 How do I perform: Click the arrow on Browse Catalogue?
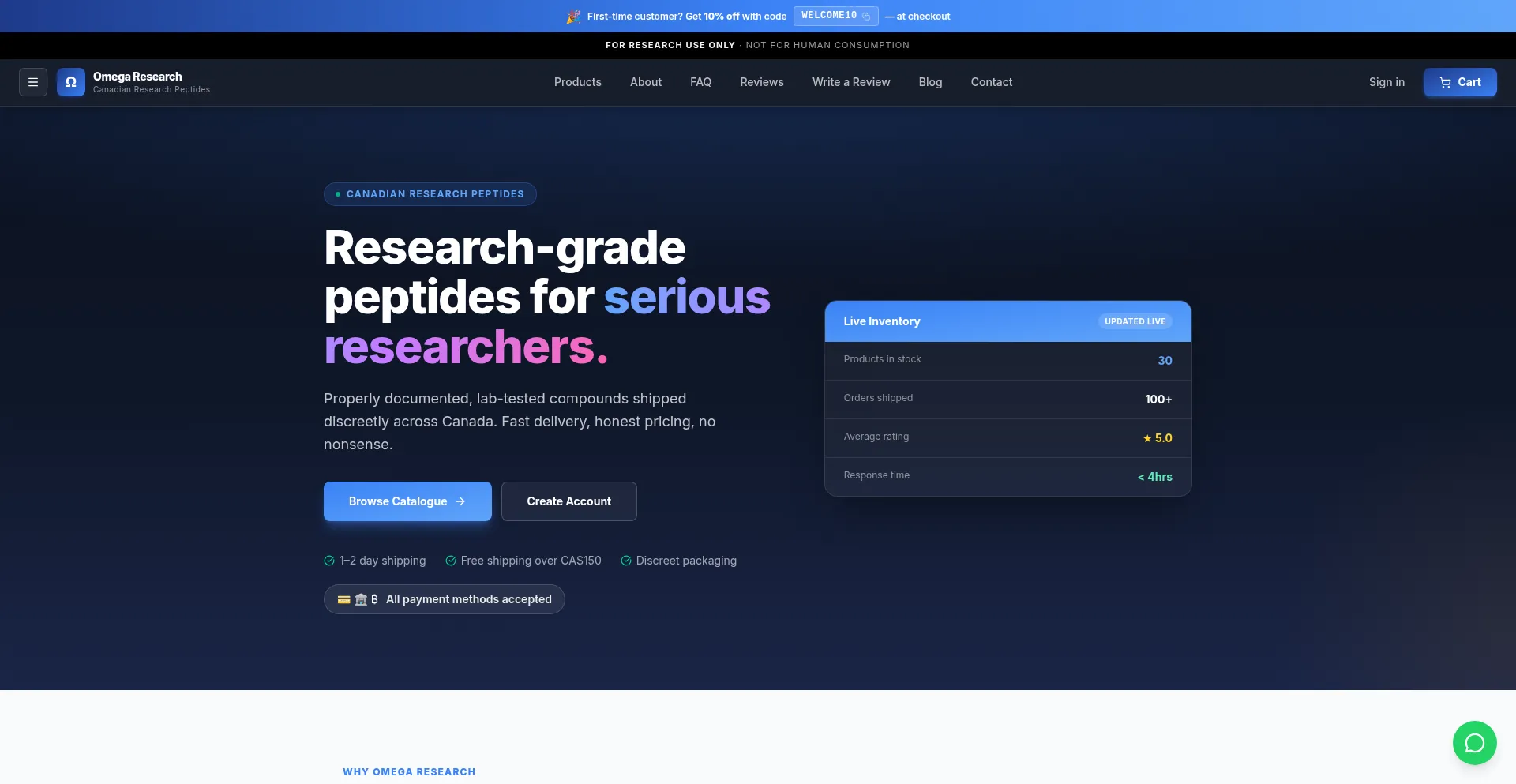460,501
